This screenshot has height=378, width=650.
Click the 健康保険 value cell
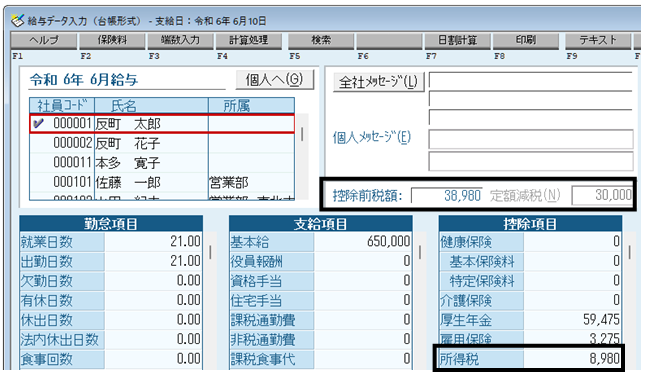(572, 242)
